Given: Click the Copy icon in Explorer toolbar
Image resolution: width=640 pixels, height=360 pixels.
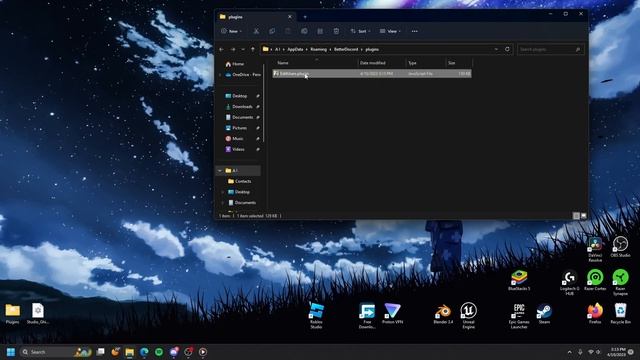Looking at the screenshot, I should point(272,31).
